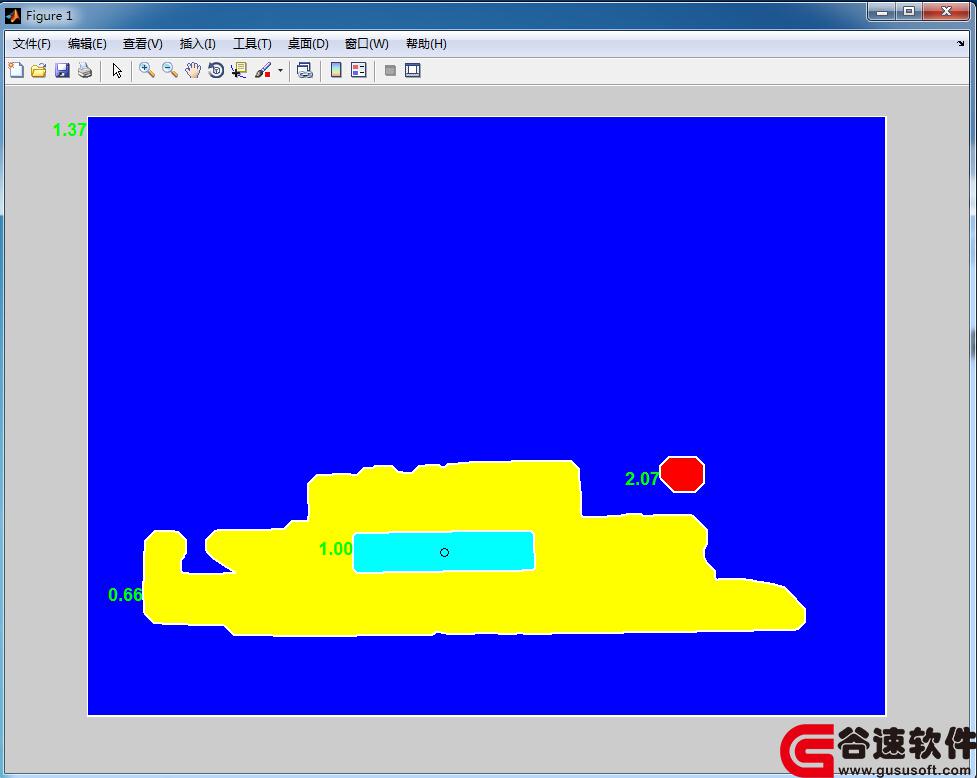Viewport: 977px width, 778px height.
Task: Click the dock figure arrow in the menu bar
Action: point(960,44)
